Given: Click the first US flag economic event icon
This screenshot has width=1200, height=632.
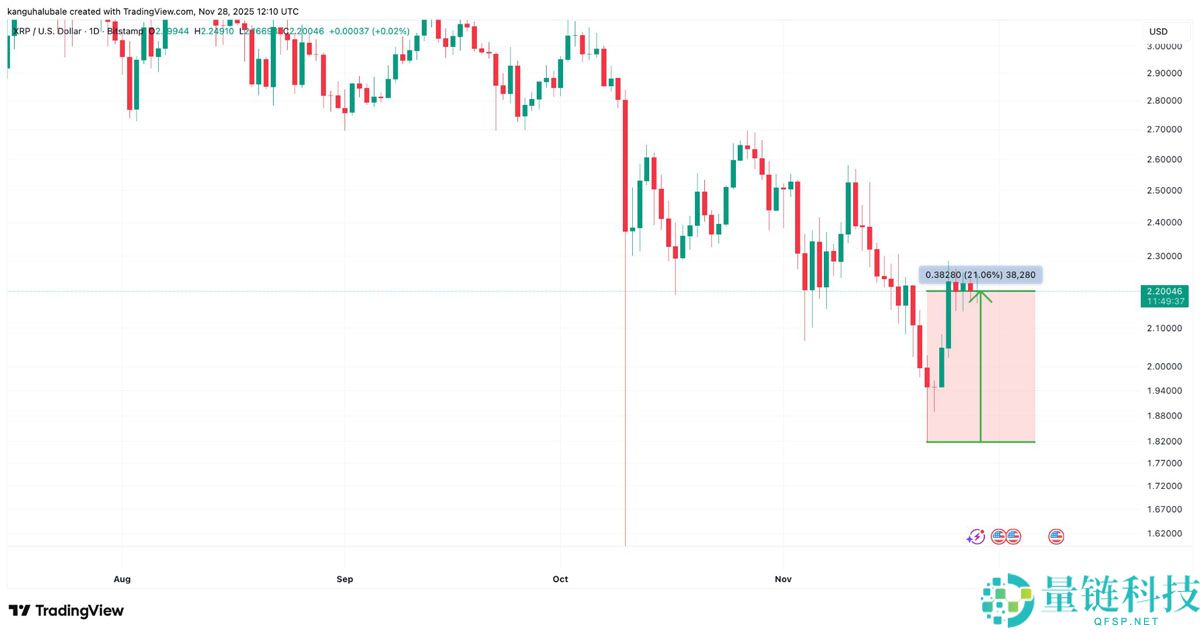Looking at the screenshot, I should [997, 536].
